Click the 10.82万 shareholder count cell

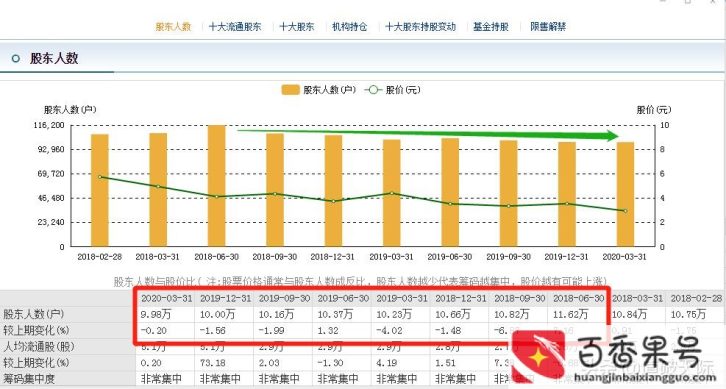512,314
